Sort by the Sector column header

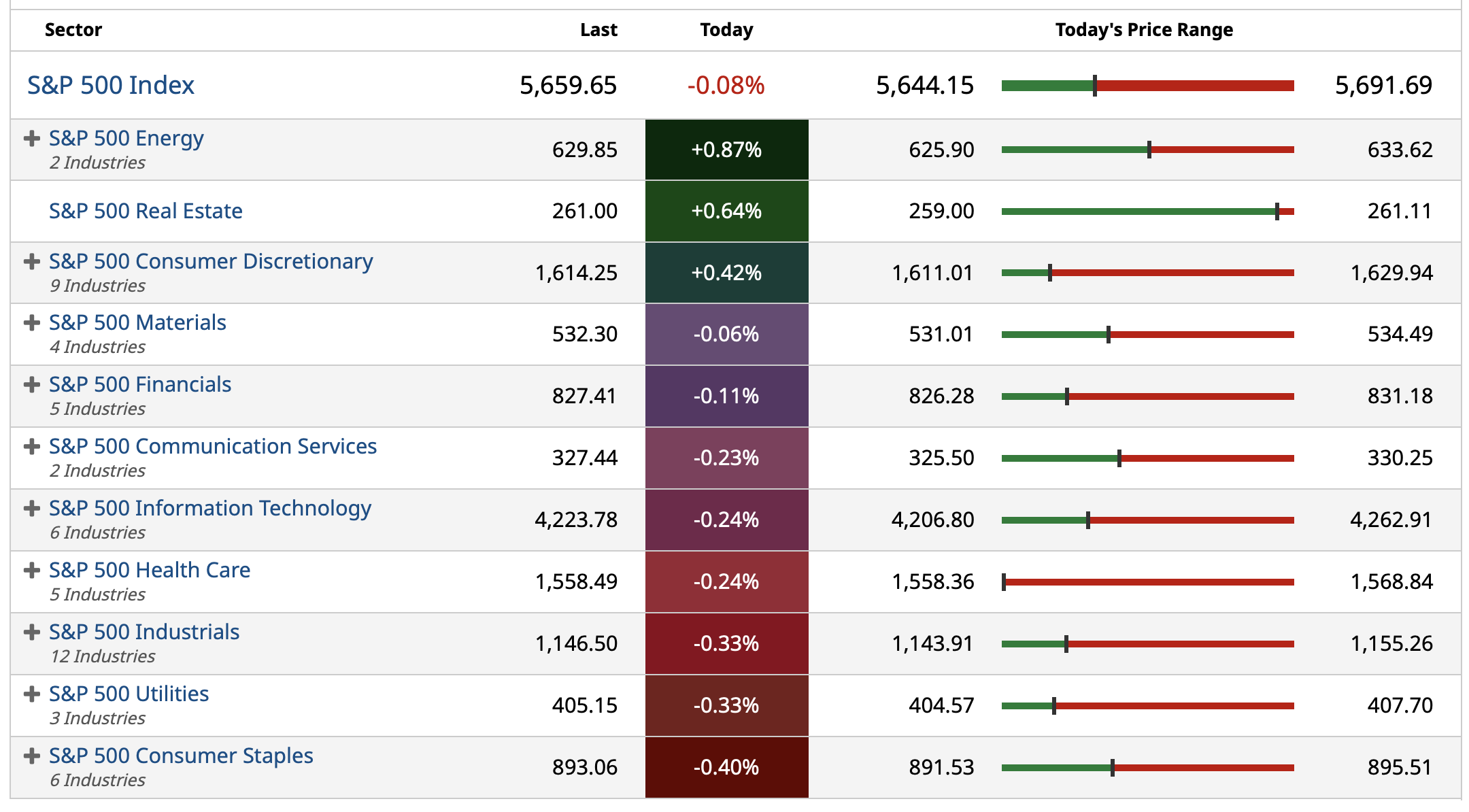coord(73,30)
